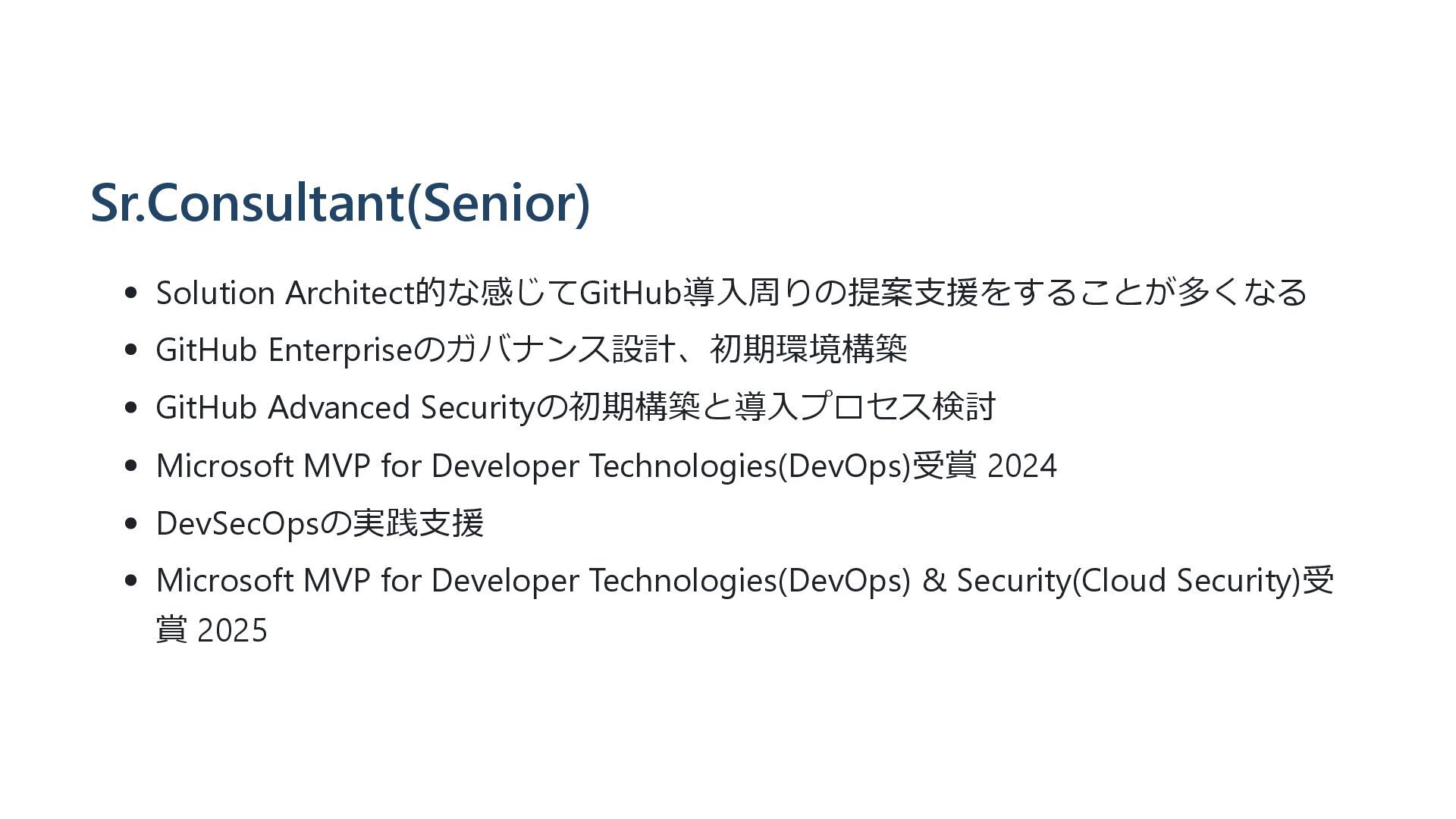Click the bullet dot before the final MVP line
Screen dimensions: 1456x819
click(130, 581)
